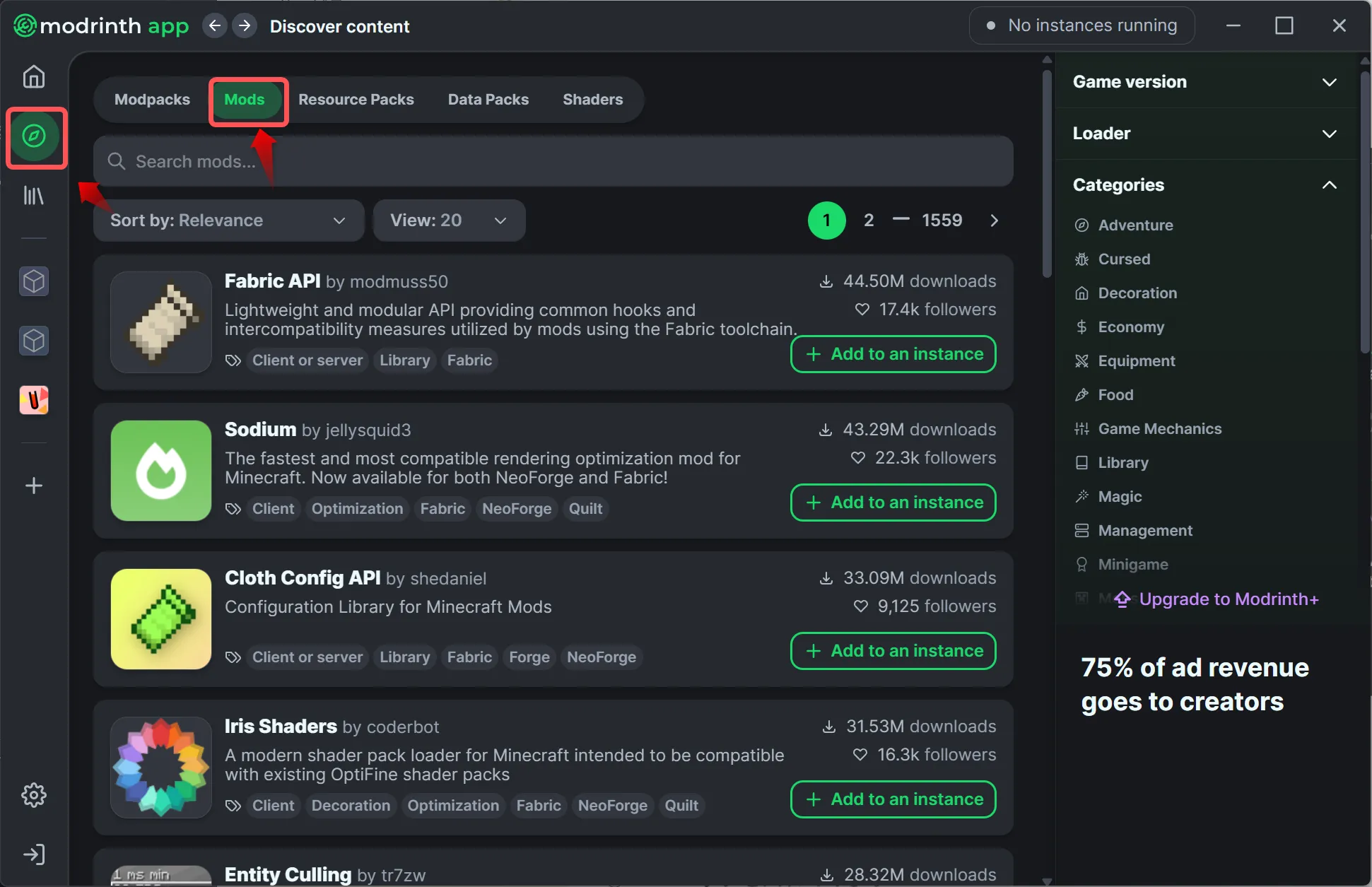Click Upgrade to Modrinth+ link
This screenshot has width=1372, height=887.
[x=1228, y=599]
